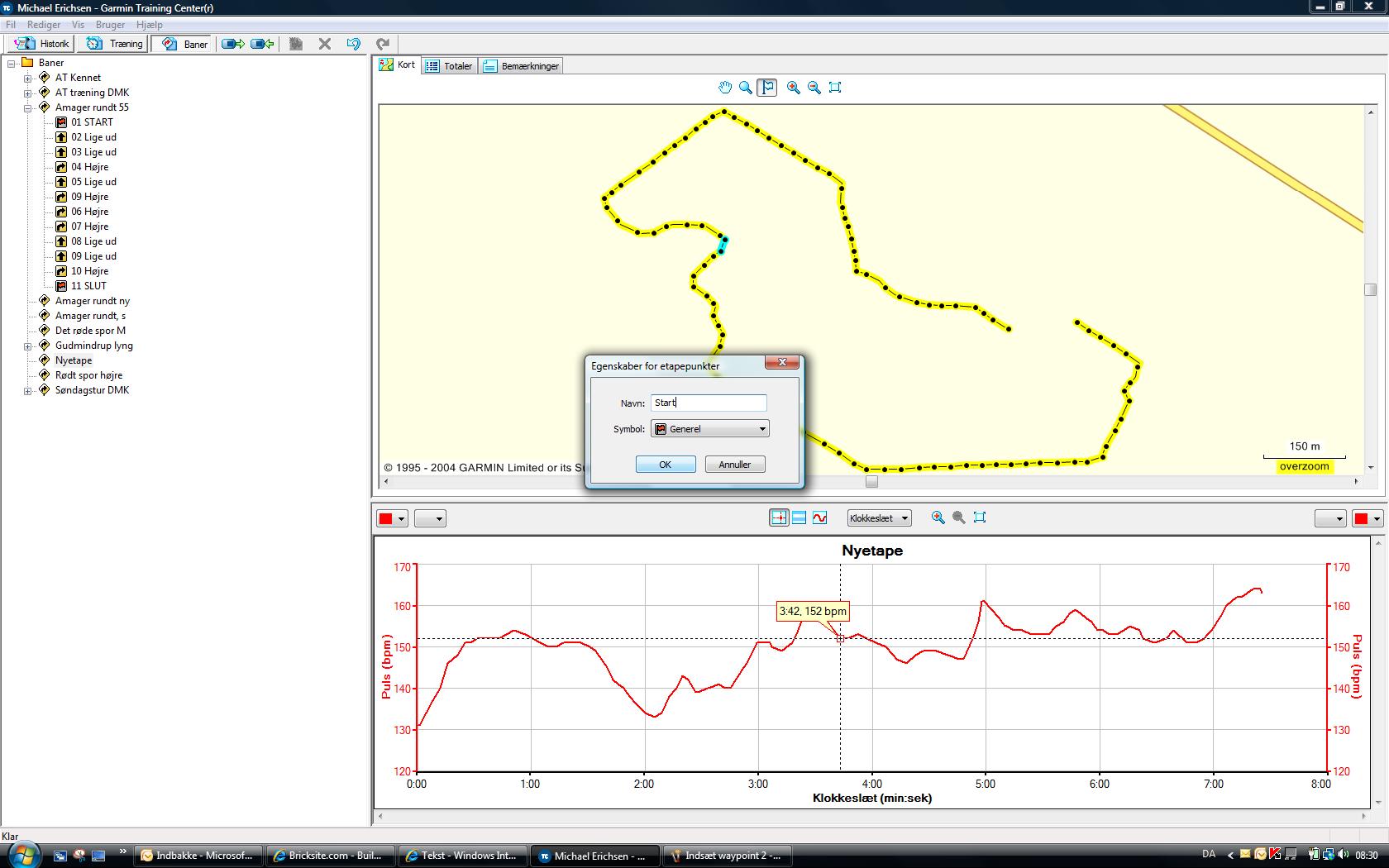1389x868 pixels.
Task: Toggle the smooth curve option on the graph
Action: [819, 517]
